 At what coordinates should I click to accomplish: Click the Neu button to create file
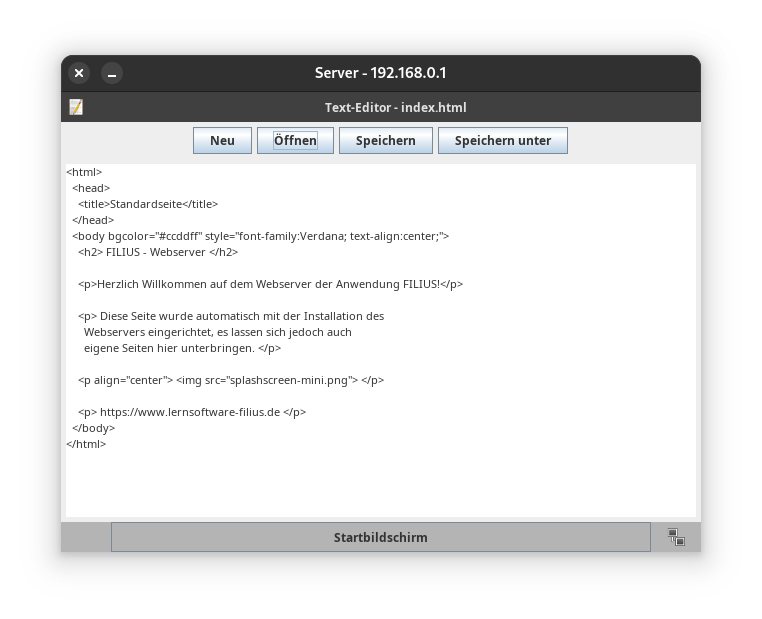point(222,141)
